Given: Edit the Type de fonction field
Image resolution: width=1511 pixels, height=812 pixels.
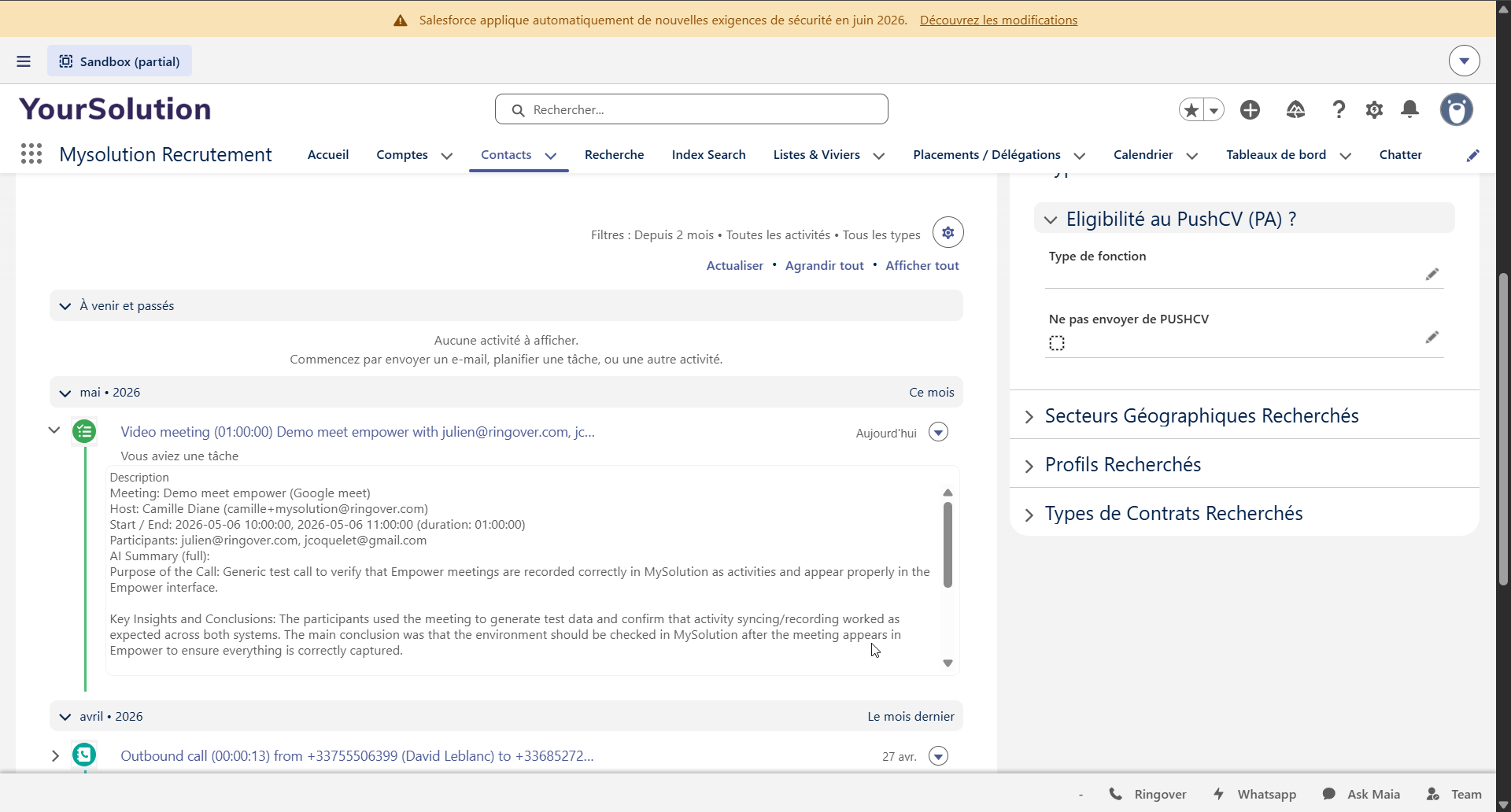Looking at the screenshot, I should point(1432,274).
